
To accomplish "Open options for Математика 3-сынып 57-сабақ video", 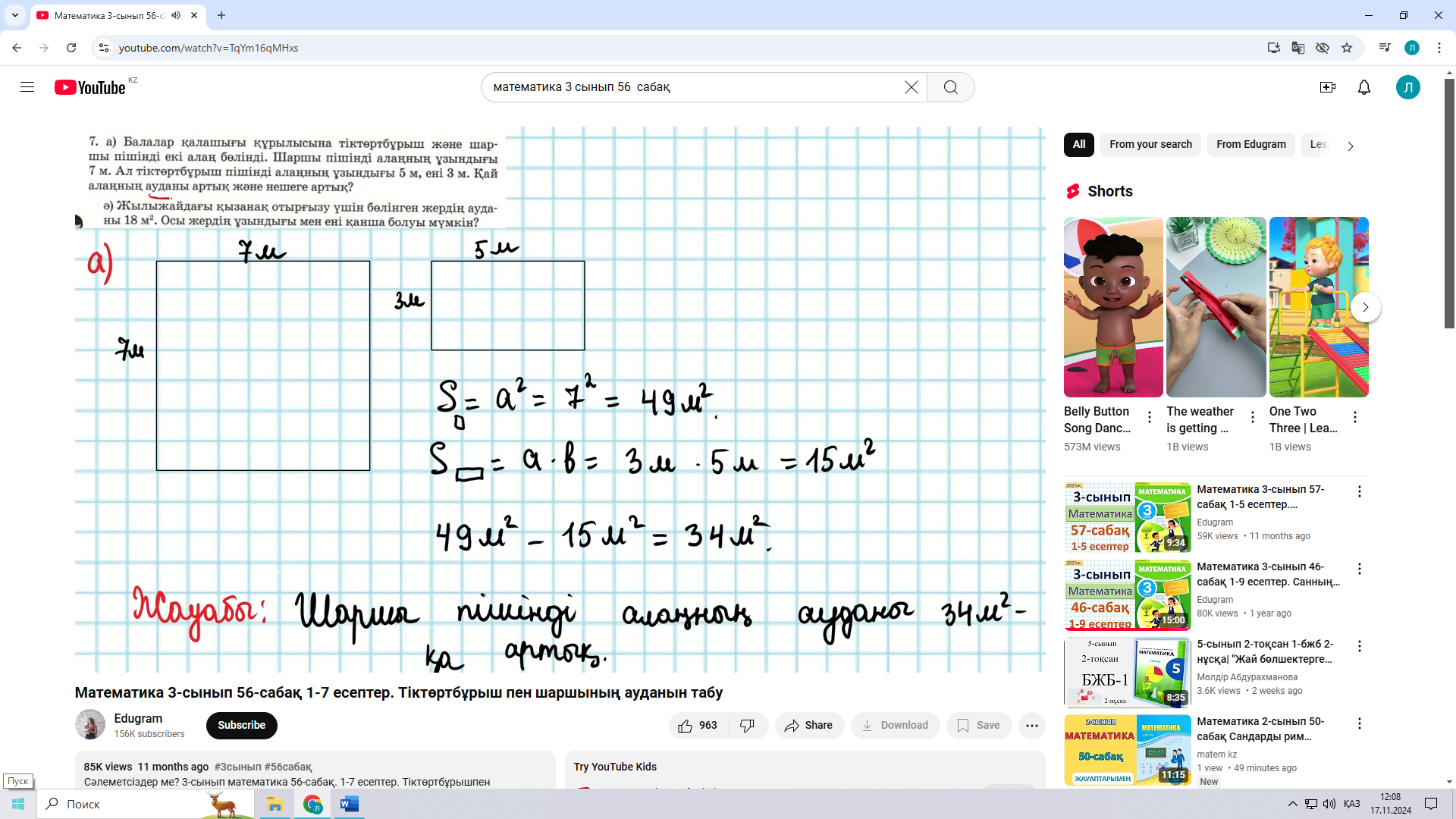I will pyautogui.click(x=1359, y=491).
